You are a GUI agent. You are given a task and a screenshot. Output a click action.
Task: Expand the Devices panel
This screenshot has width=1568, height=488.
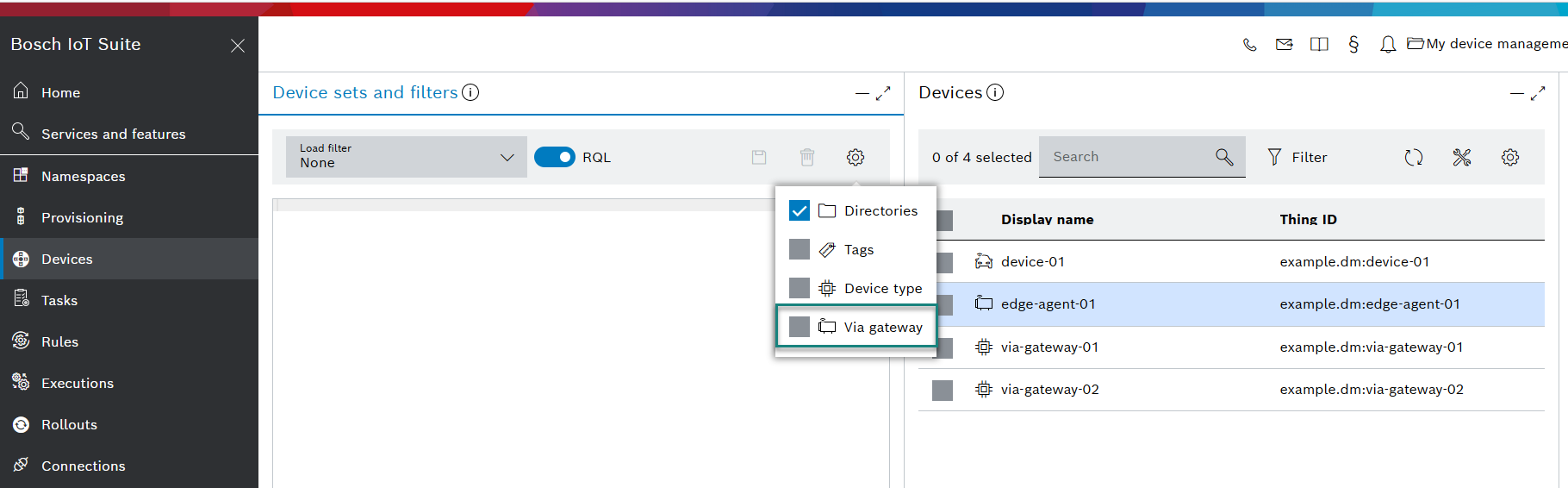click(1538, 93)
